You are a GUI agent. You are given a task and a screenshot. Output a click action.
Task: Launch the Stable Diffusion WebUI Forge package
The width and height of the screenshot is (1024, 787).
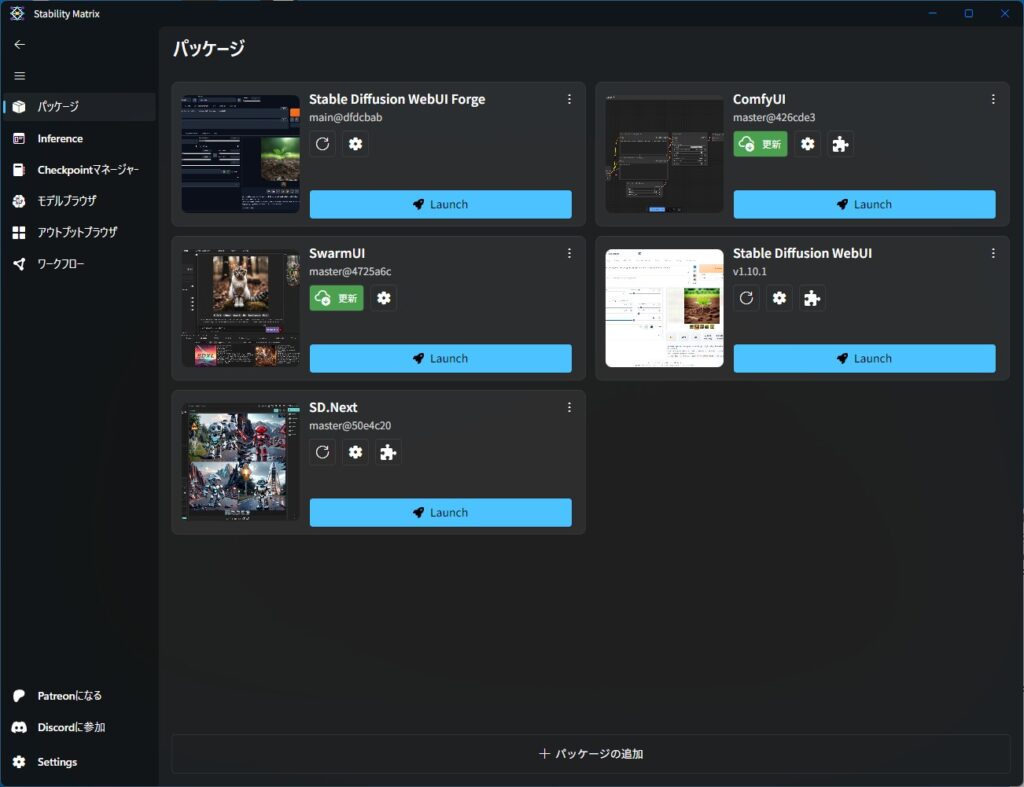[x=440, y=204]
